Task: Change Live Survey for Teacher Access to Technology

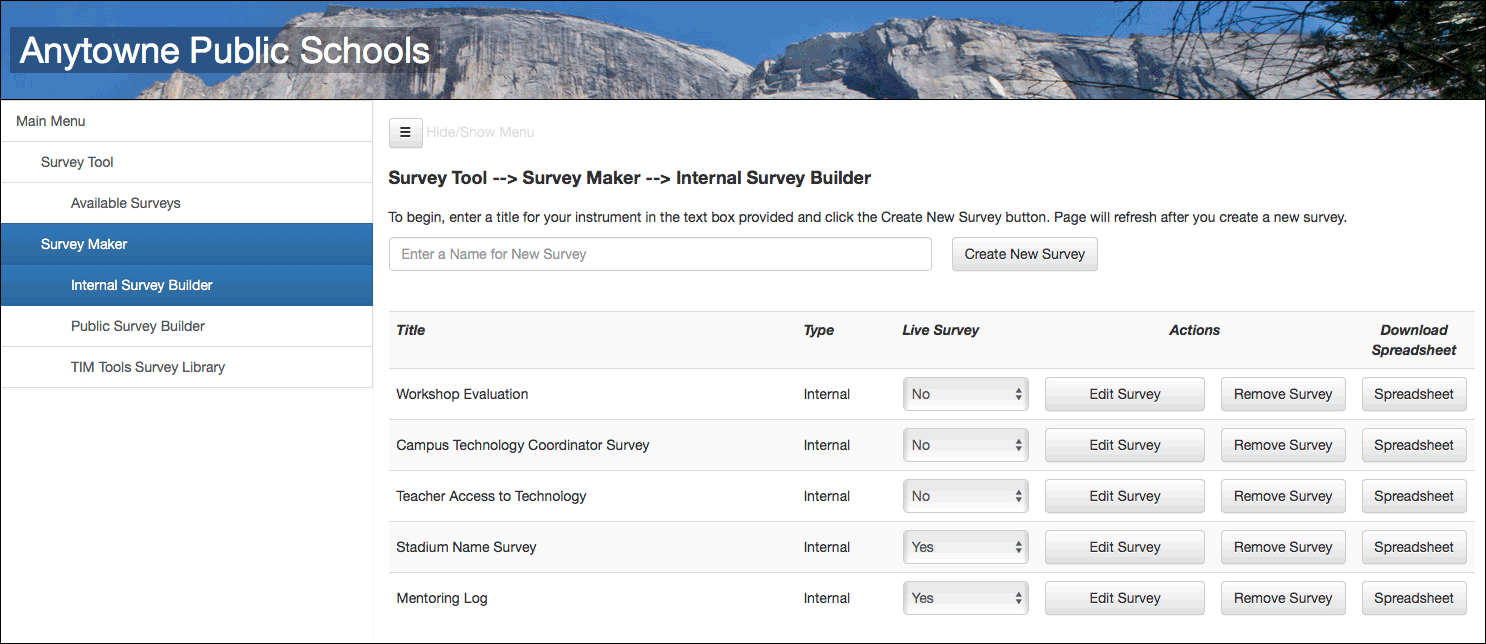Action: click(965, 496)
